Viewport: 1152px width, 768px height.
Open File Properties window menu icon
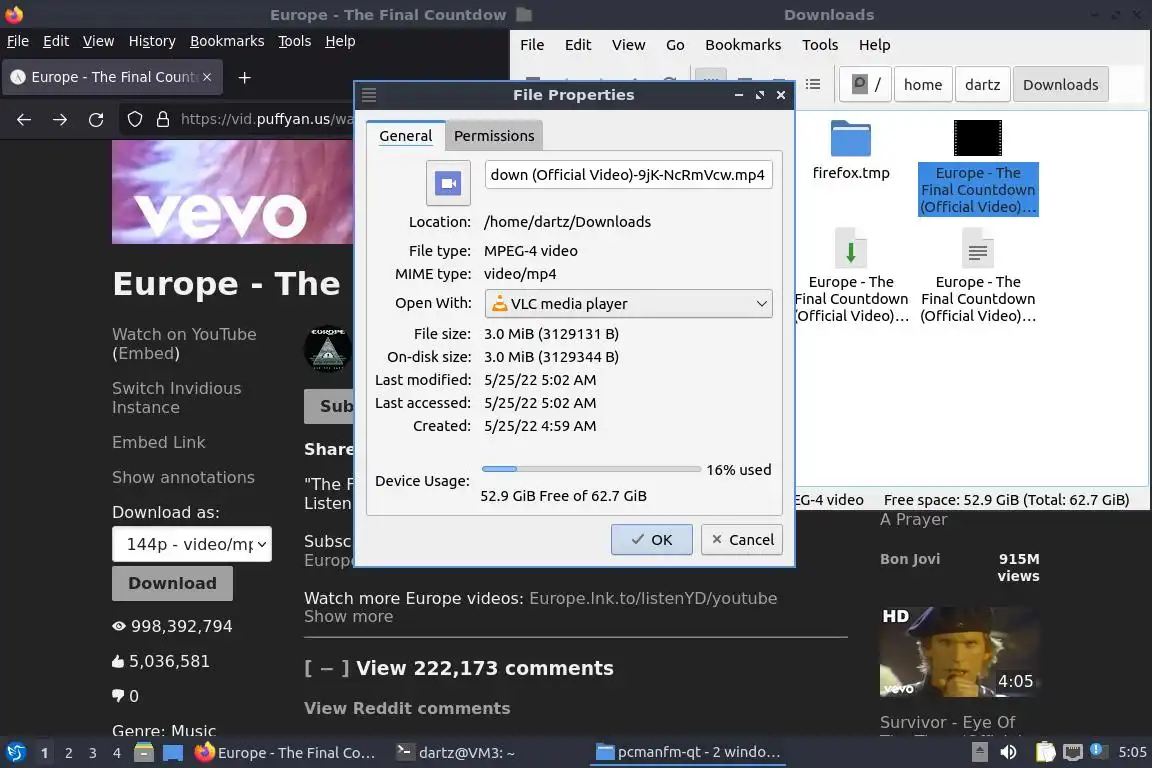[369, 95]
